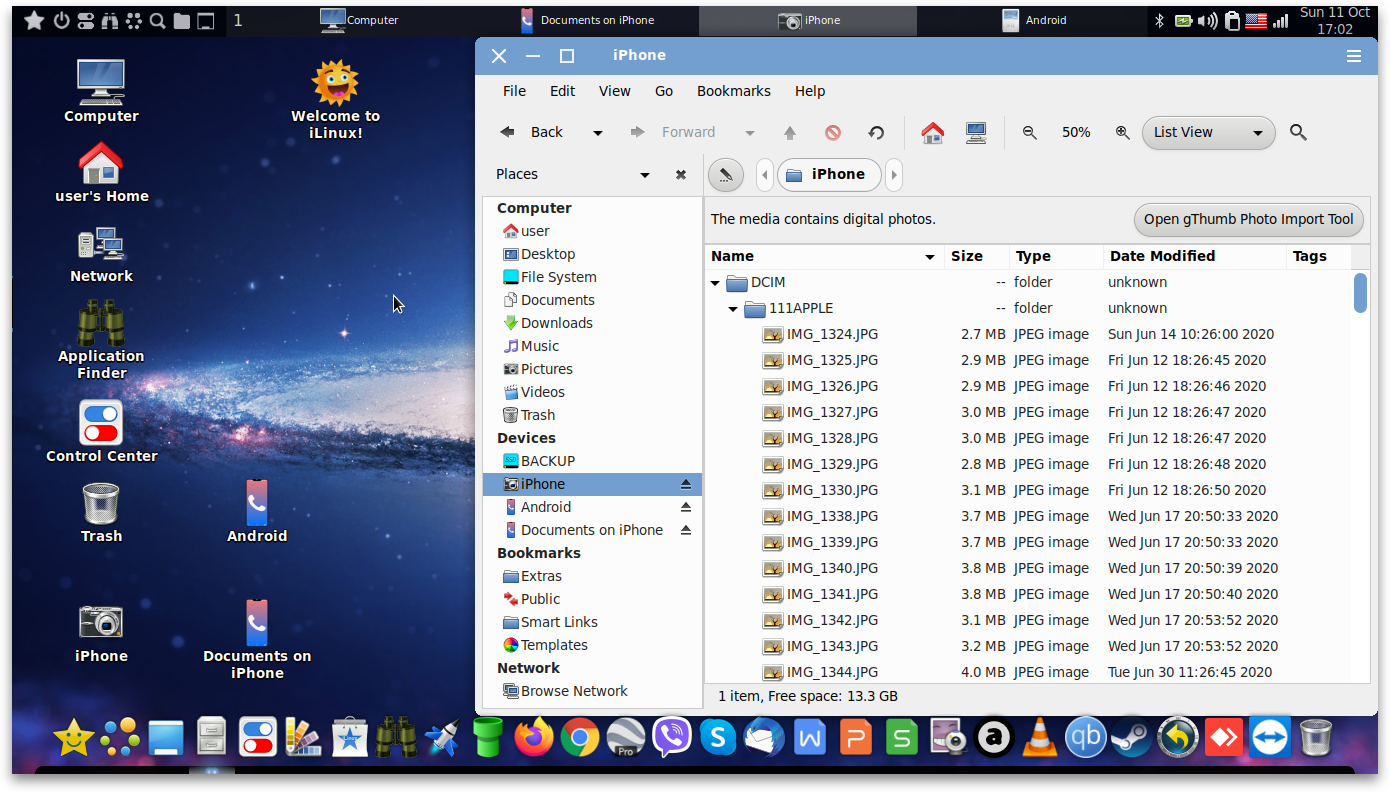Viewport: 1390px width, 792px height.
Task: Toggle the location text entry pencil button
Action: (x=726, y=175)
